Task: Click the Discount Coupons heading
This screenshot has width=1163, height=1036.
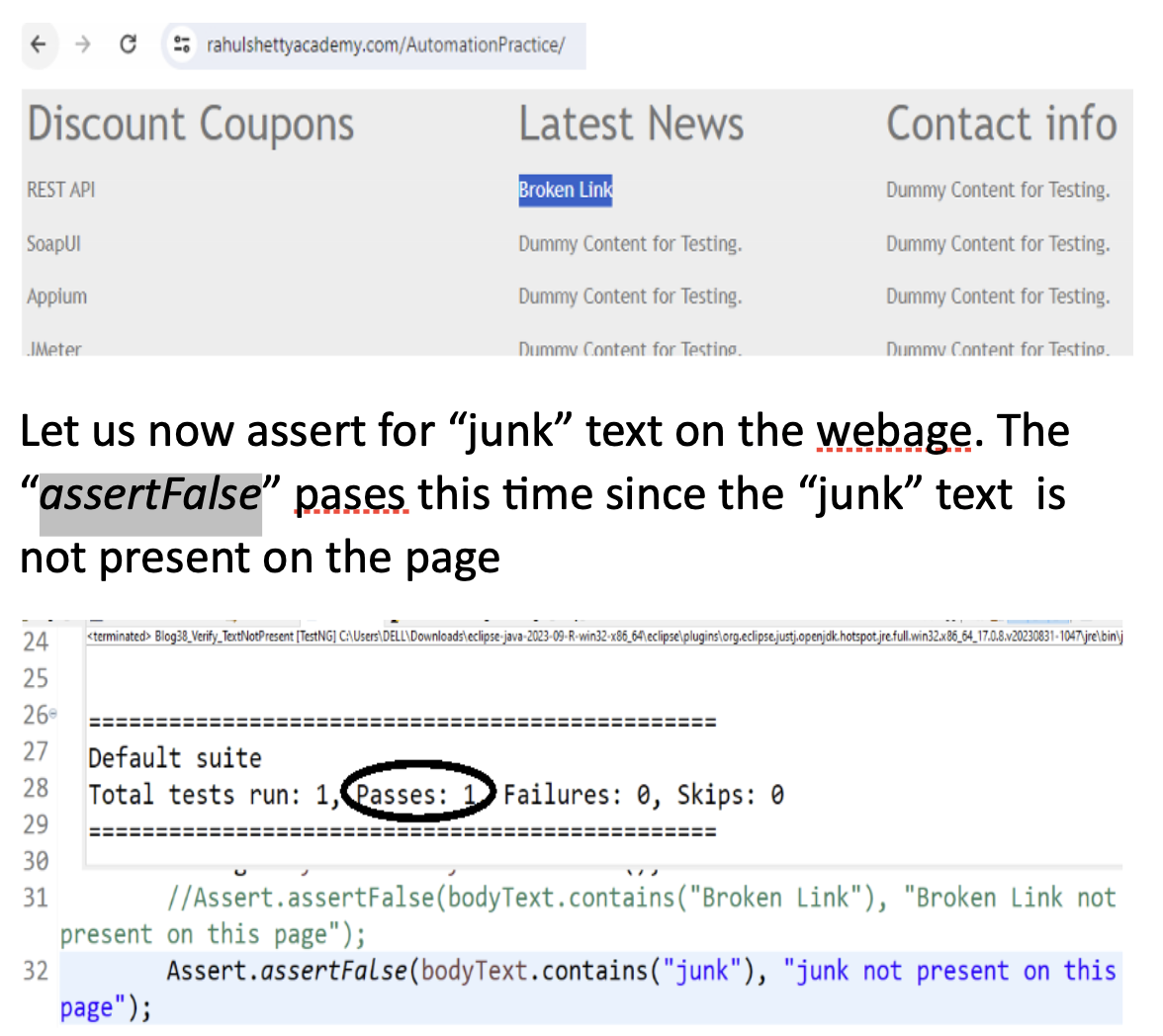Action: pos(191,125)
